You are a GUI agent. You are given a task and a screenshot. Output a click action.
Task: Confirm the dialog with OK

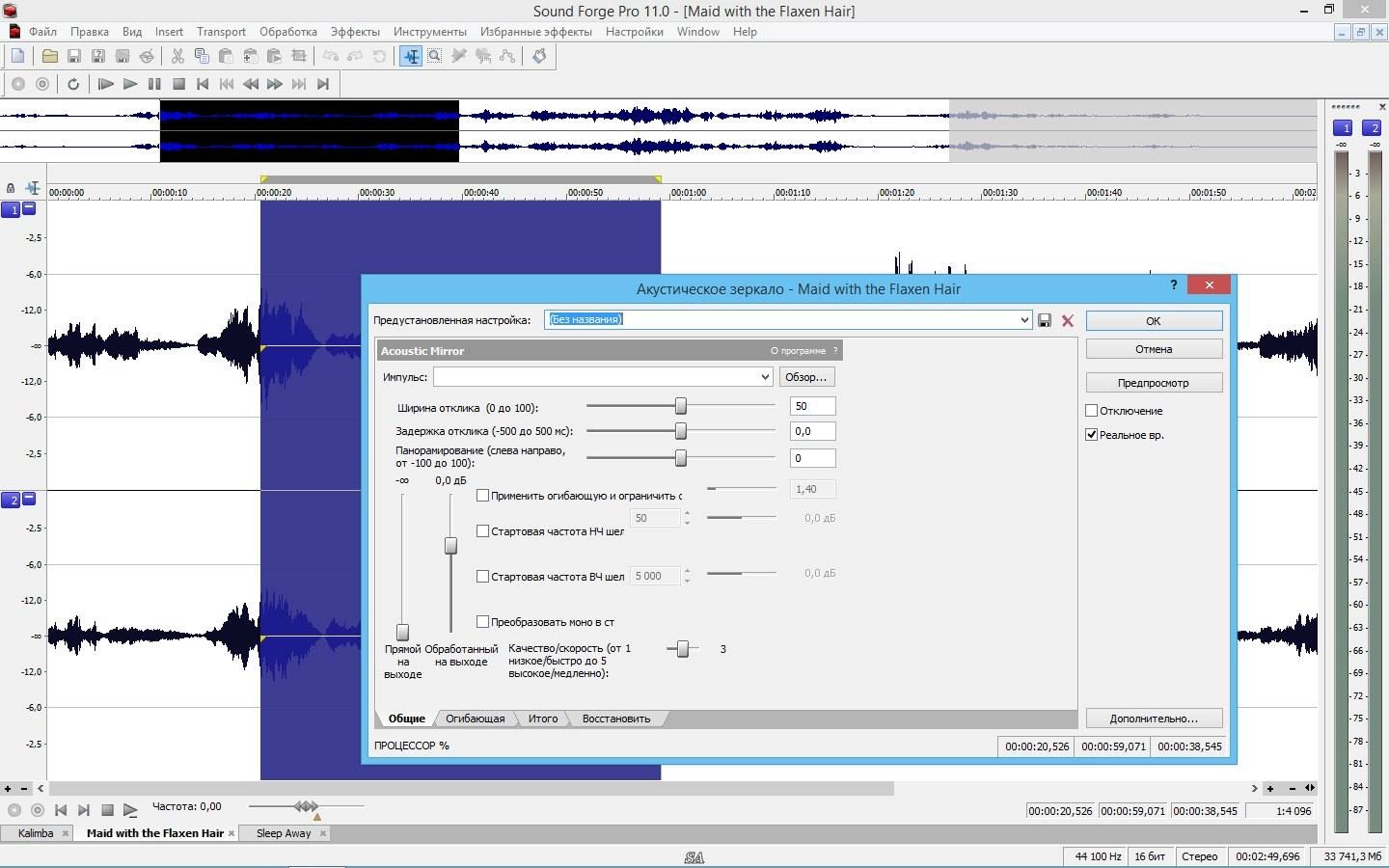tap(1154, 321)
